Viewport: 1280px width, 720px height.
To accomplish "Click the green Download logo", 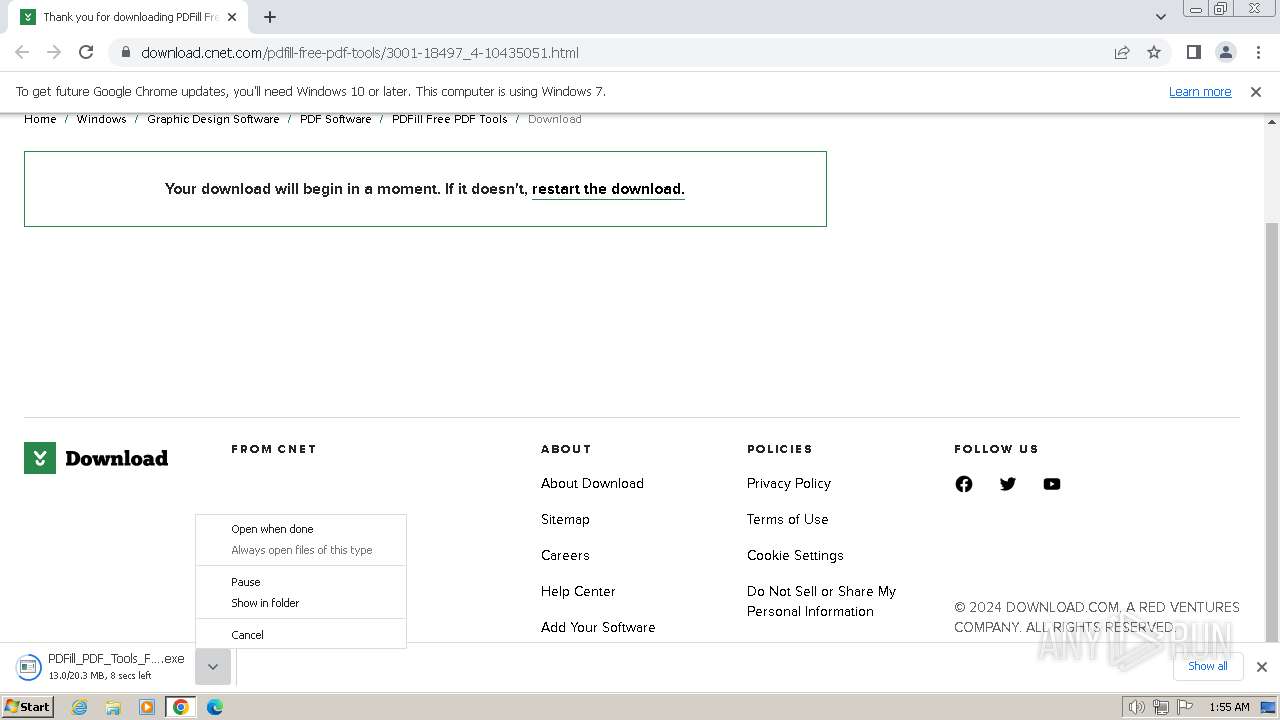I will pyautogui.click(x=96, y=458).
